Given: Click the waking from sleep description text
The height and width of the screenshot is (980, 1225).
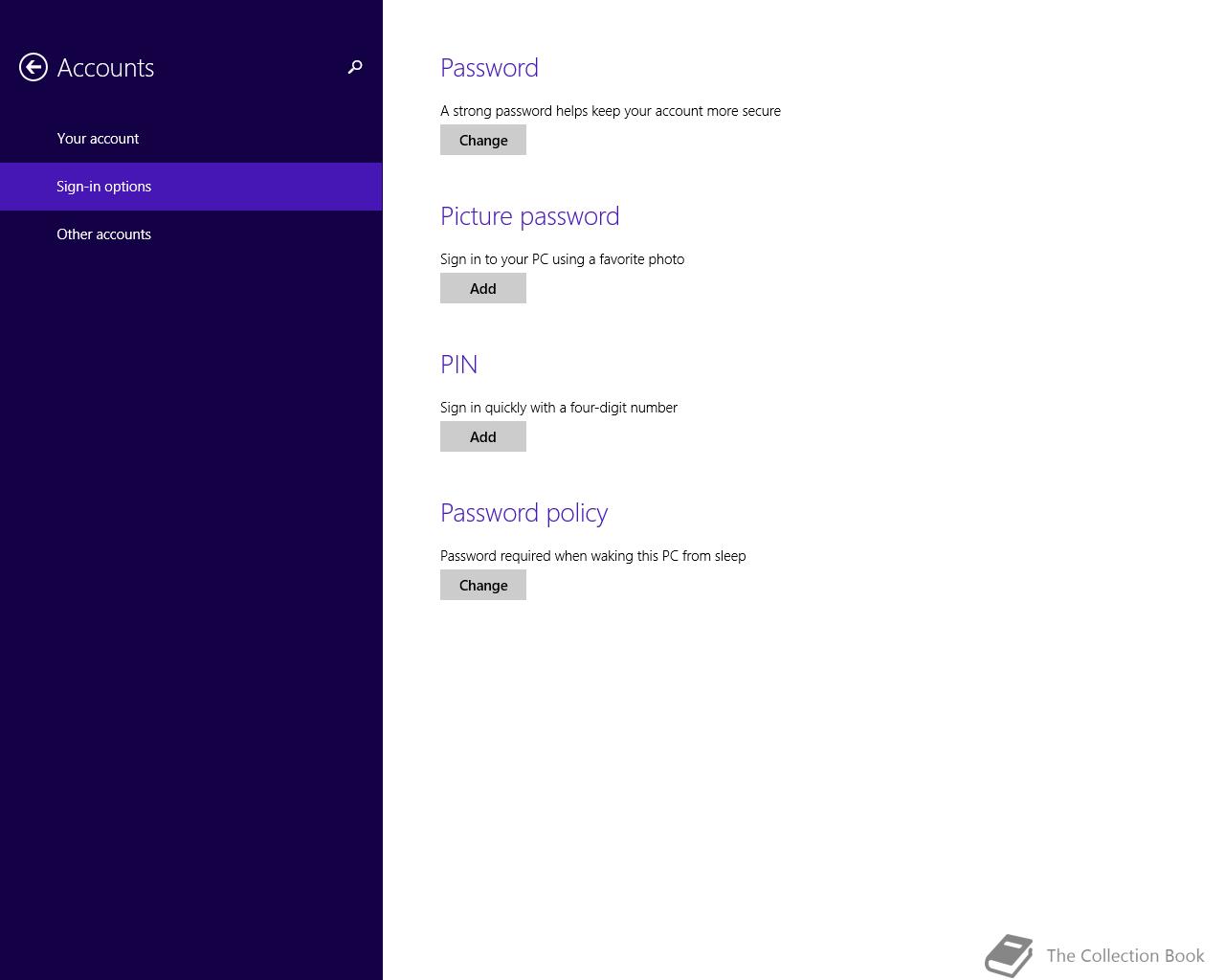Looking at the screenshot, I should 592,555.
